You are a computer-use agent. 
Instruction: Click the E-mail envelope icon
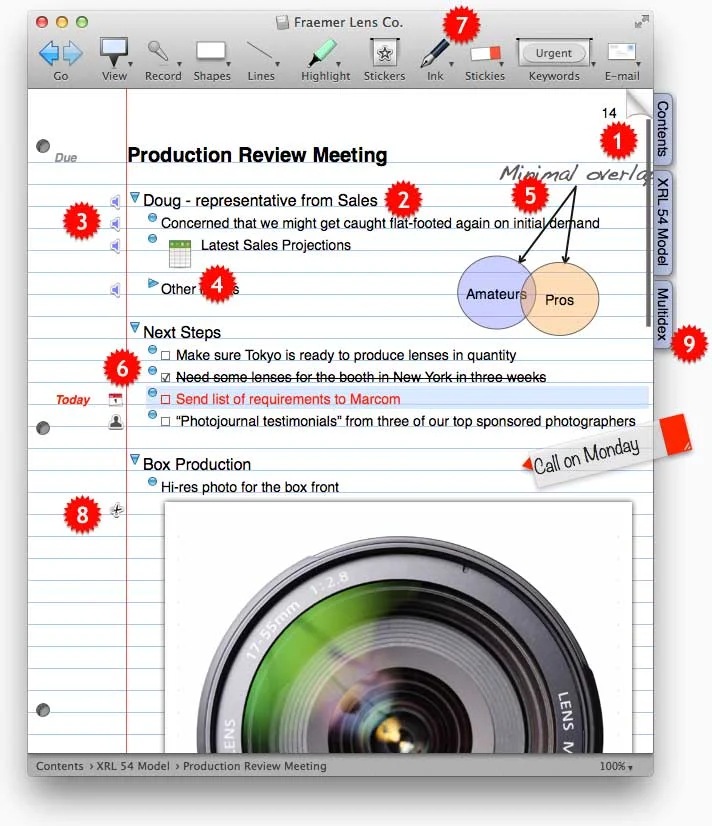621,53
